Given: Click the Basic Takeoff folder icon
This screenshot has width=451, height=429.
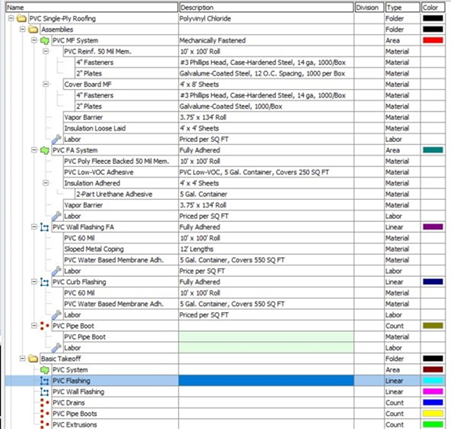Looking at the screenshot, I should [33, 359].
